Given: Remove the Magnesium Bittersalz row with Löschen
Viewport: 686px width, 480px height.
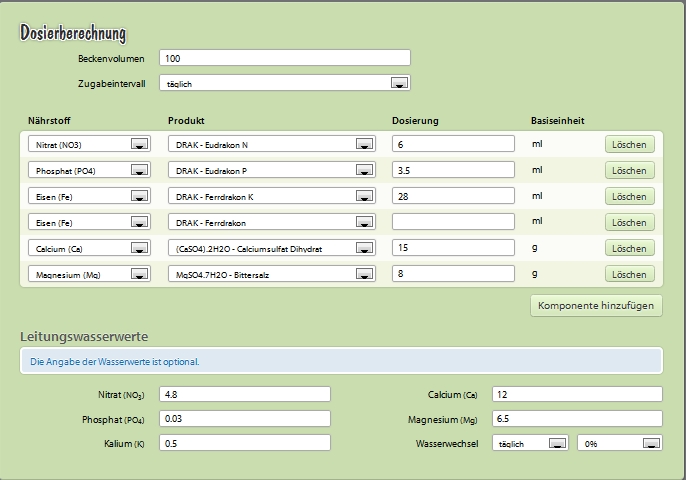Looking at the screenshot, I should point(630,274).
